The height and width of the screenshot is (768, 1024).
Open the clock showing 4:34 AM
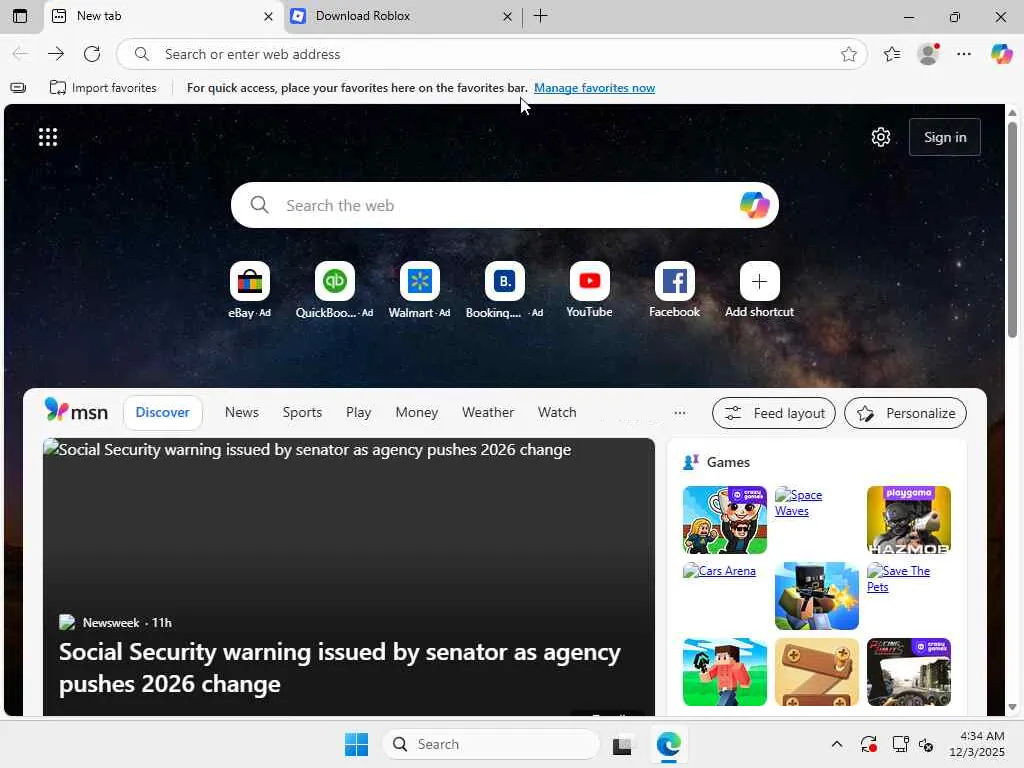pos(977,744)
